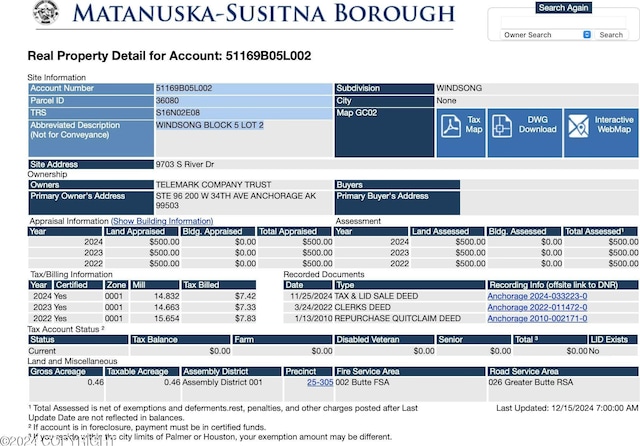Click City value None
Viewport: 640px width, 446px height.
(x=447, y=100)
